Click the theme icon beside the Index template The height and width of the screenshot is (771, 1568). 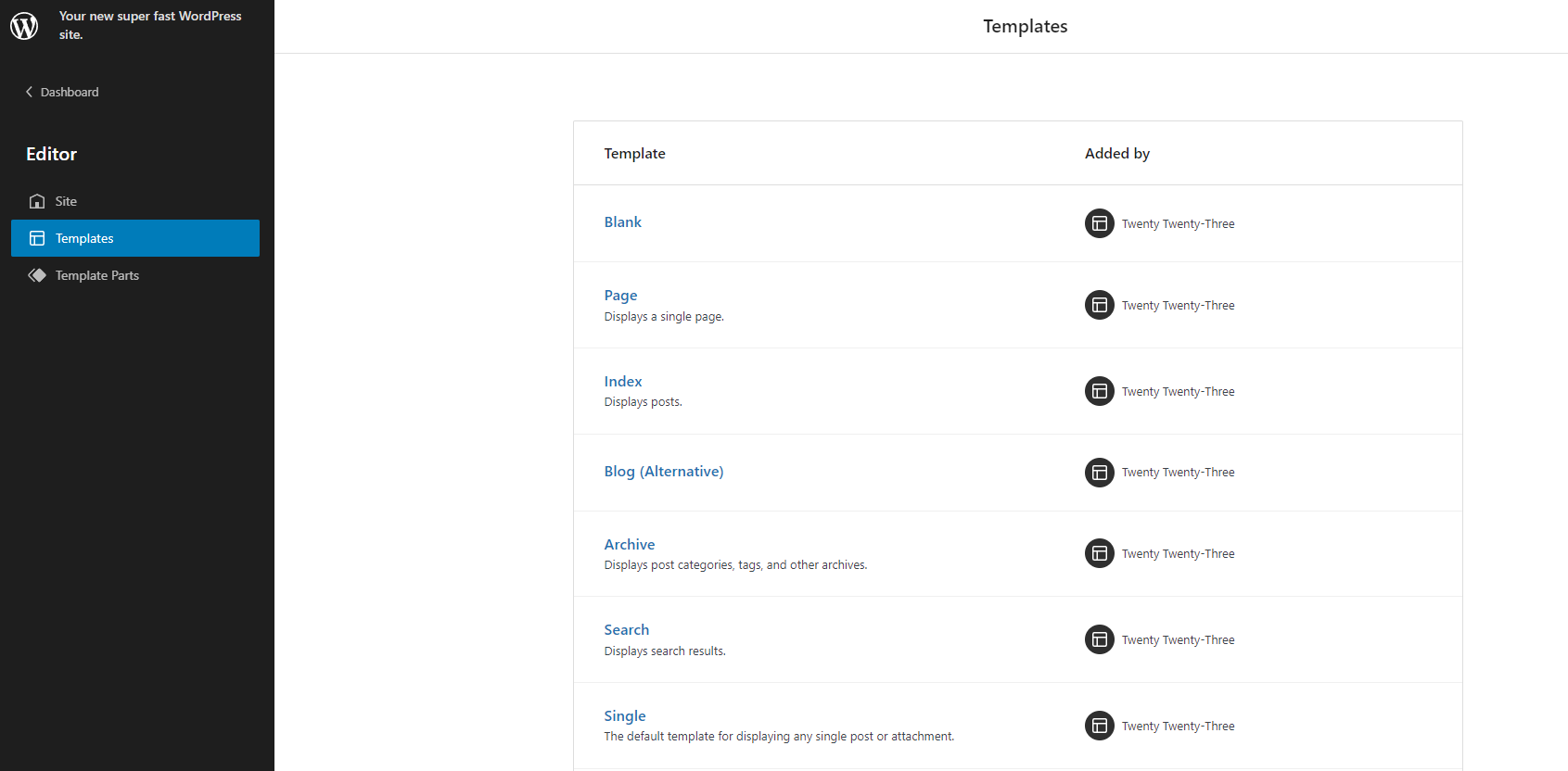click(x=1099, y=391)
